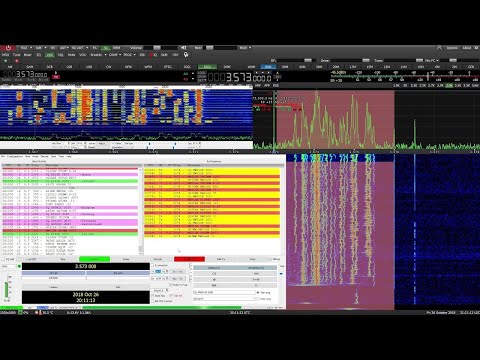Click the red power button in SDR Console

coord(8,48)
